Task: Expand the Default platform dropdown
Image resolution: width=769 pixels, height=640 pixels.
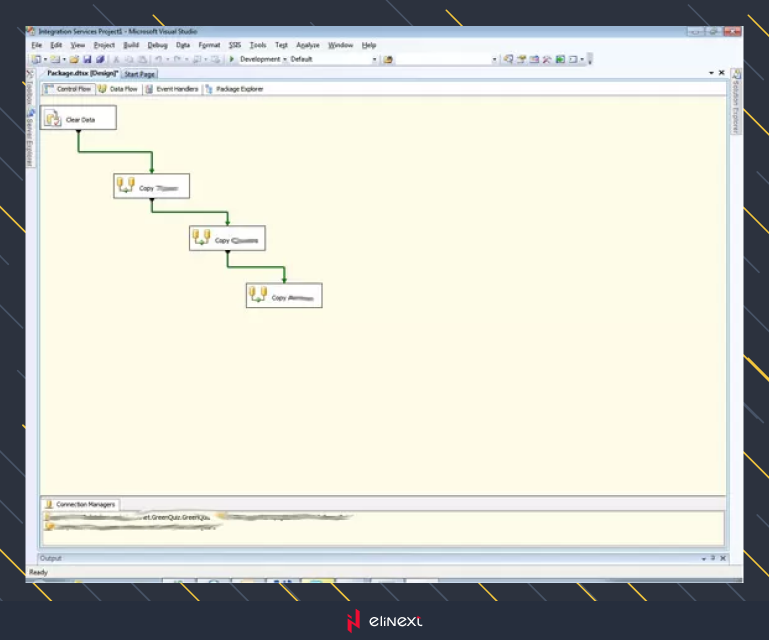Action: [375, 59]
